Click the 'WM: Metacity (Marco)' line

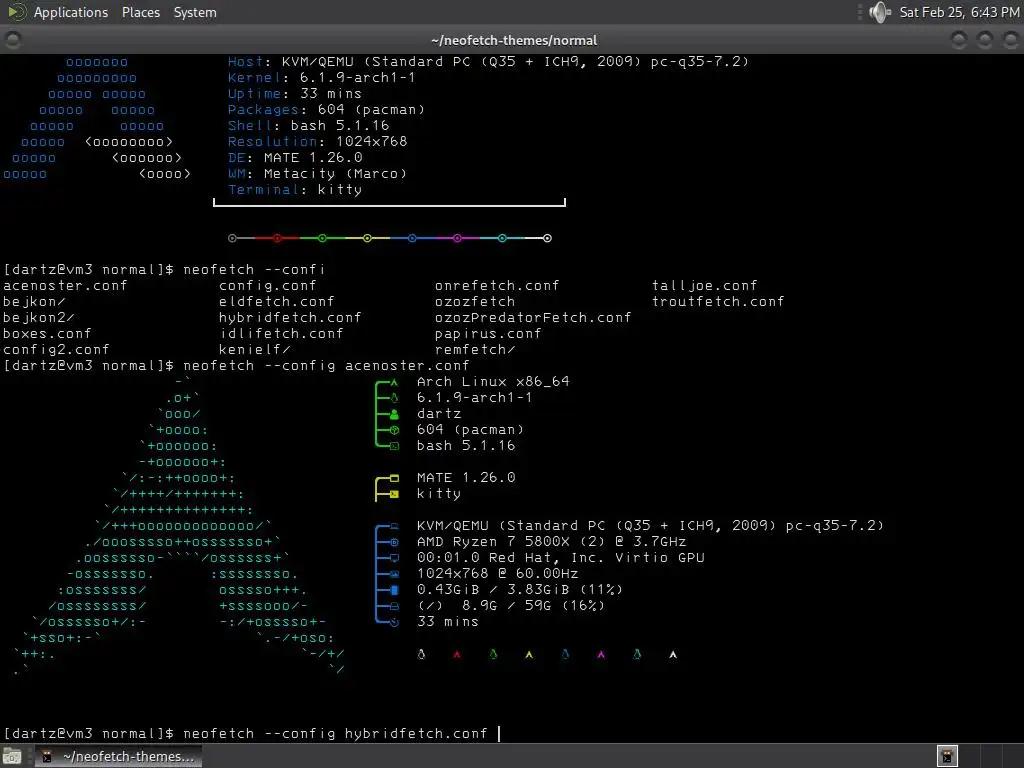(x=317, y=174)
